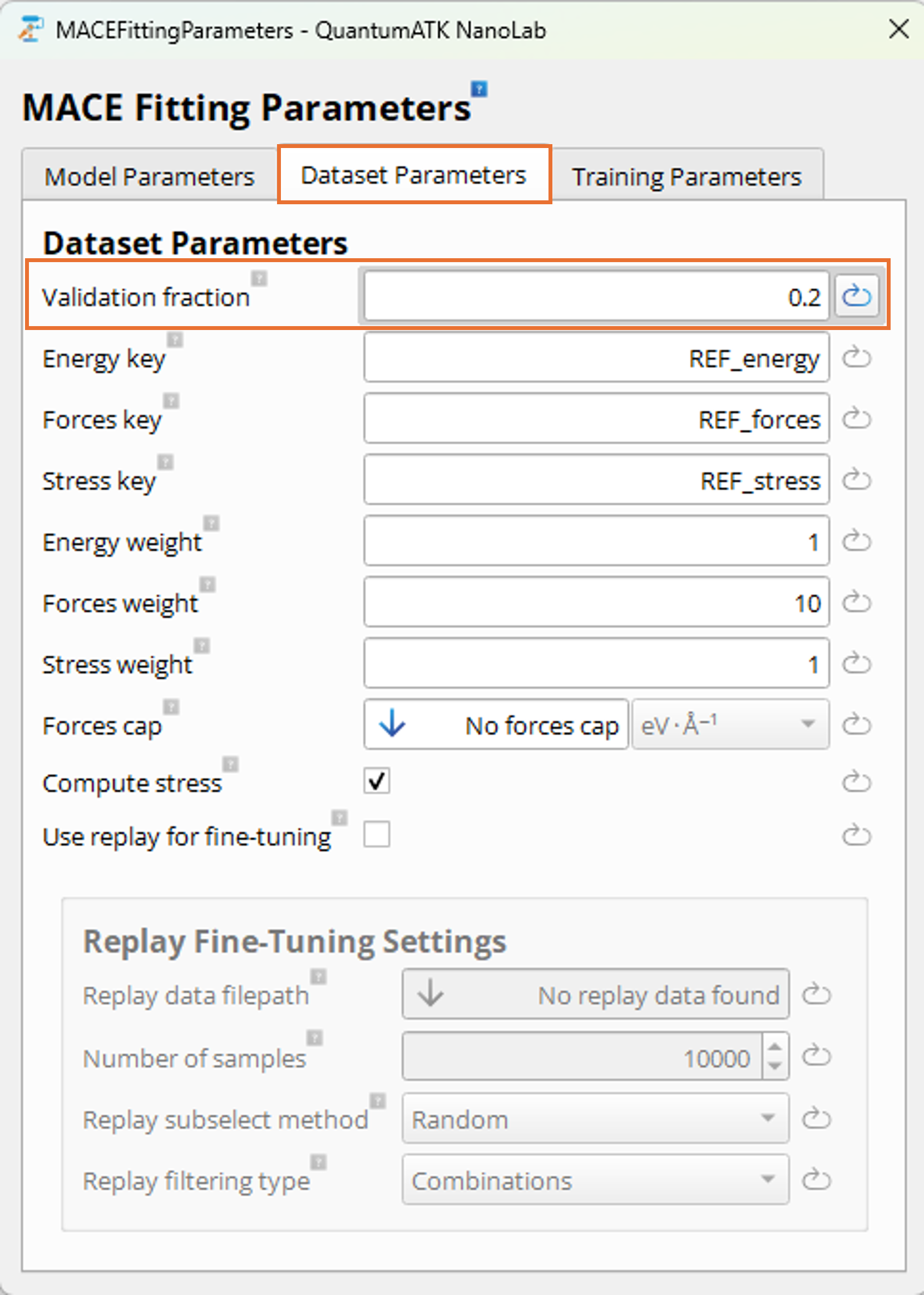Reset the Forces weight value
Image resolution: width=924 pixels, height=1295 pixels.
tap(856, 602)
